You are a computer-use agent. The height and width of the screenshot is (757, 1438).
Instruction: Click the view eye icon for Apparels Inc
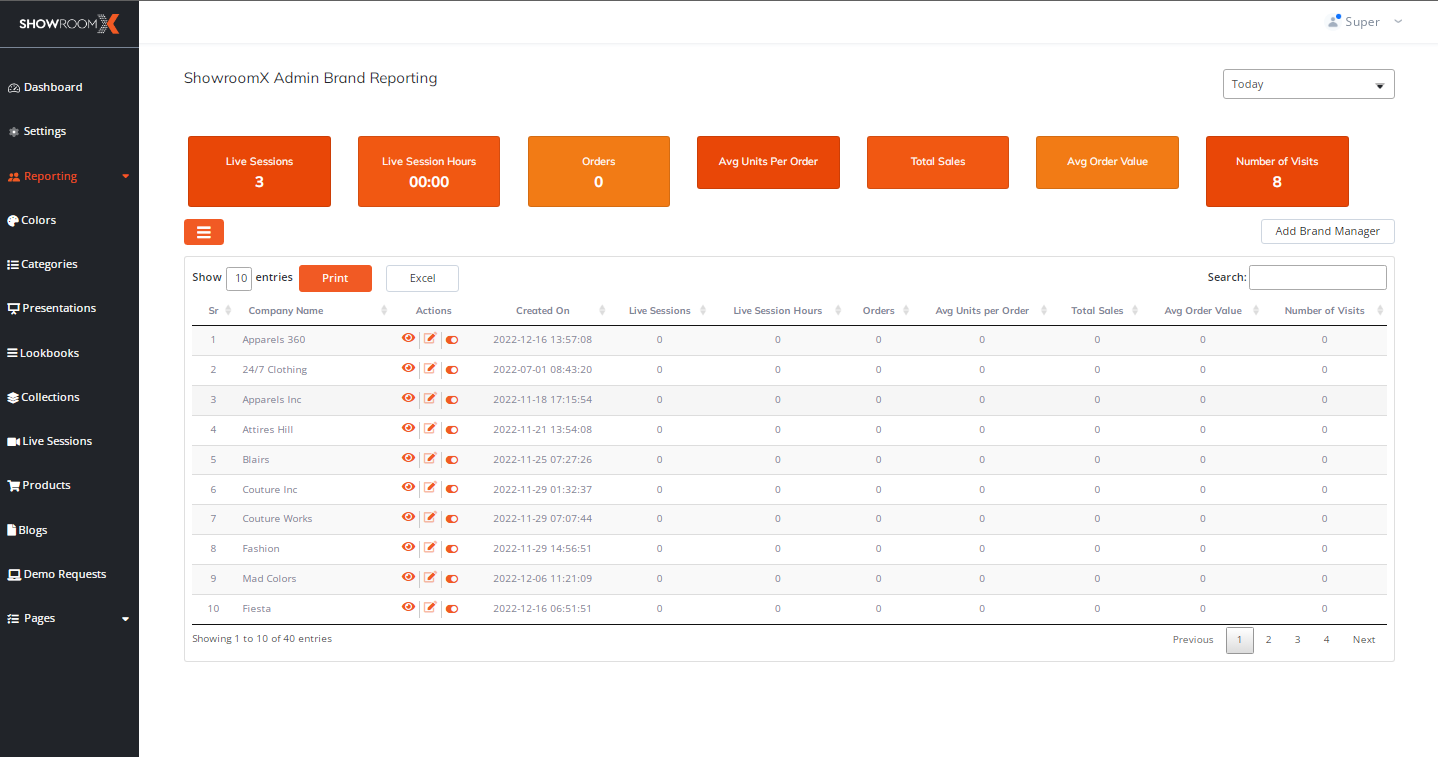(x=408, y=399)
